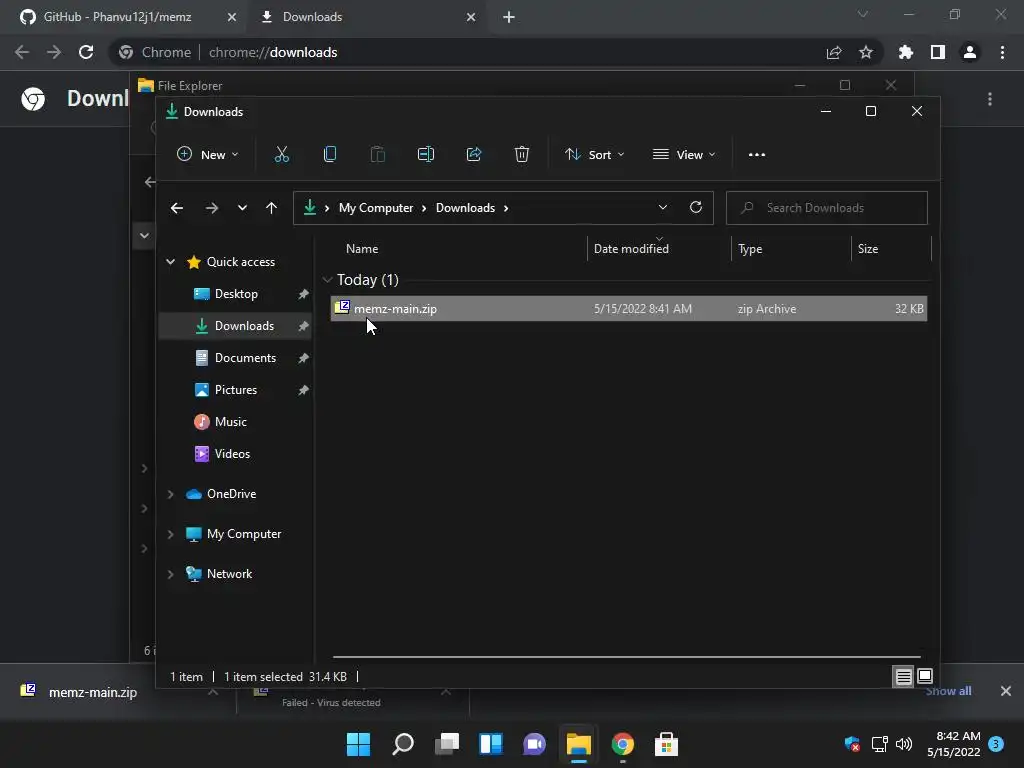Select the memz-main.zip file row

click(629, 309)
